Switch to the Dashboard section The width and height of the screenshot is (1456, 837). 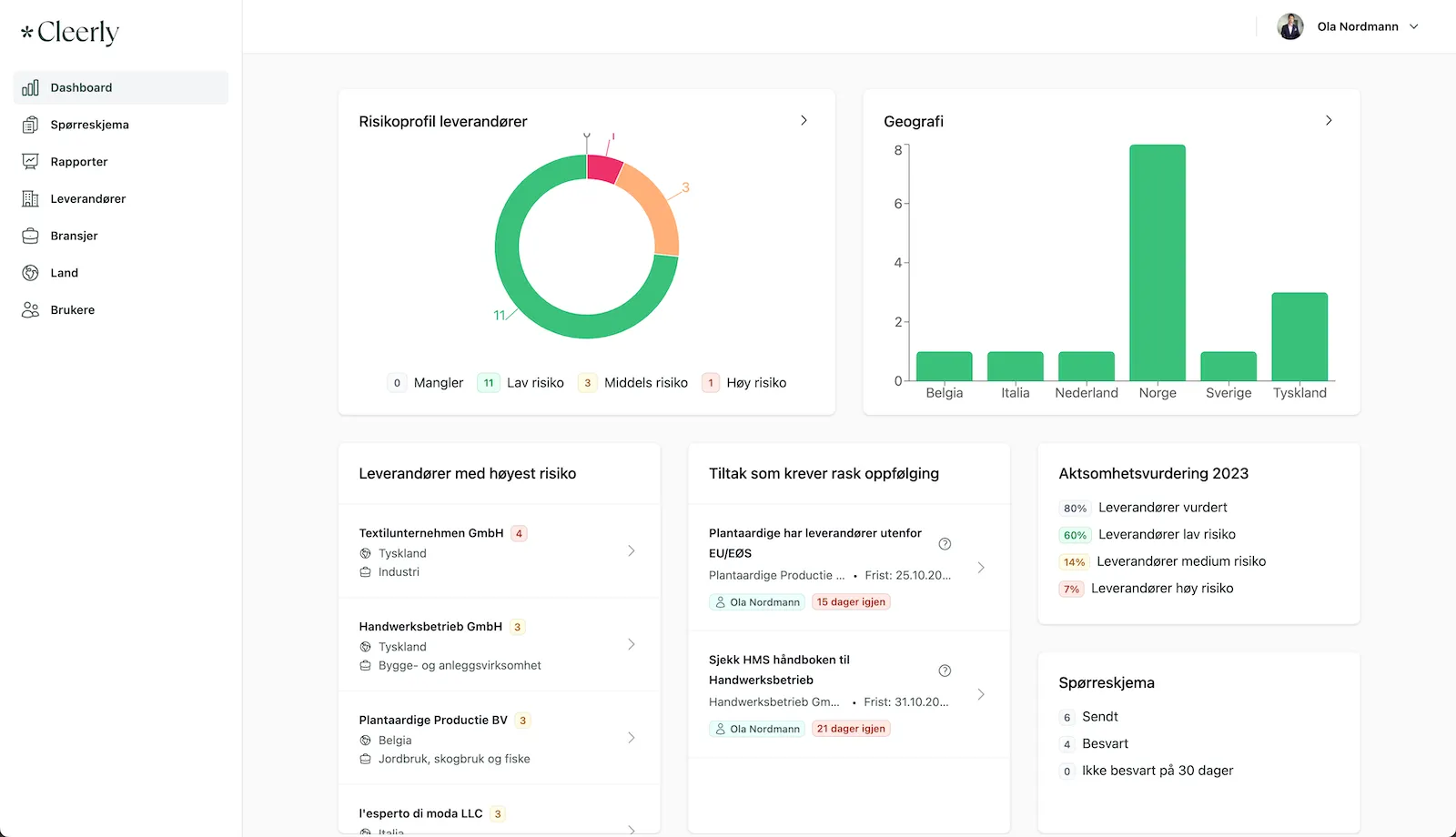pos(81,87)
